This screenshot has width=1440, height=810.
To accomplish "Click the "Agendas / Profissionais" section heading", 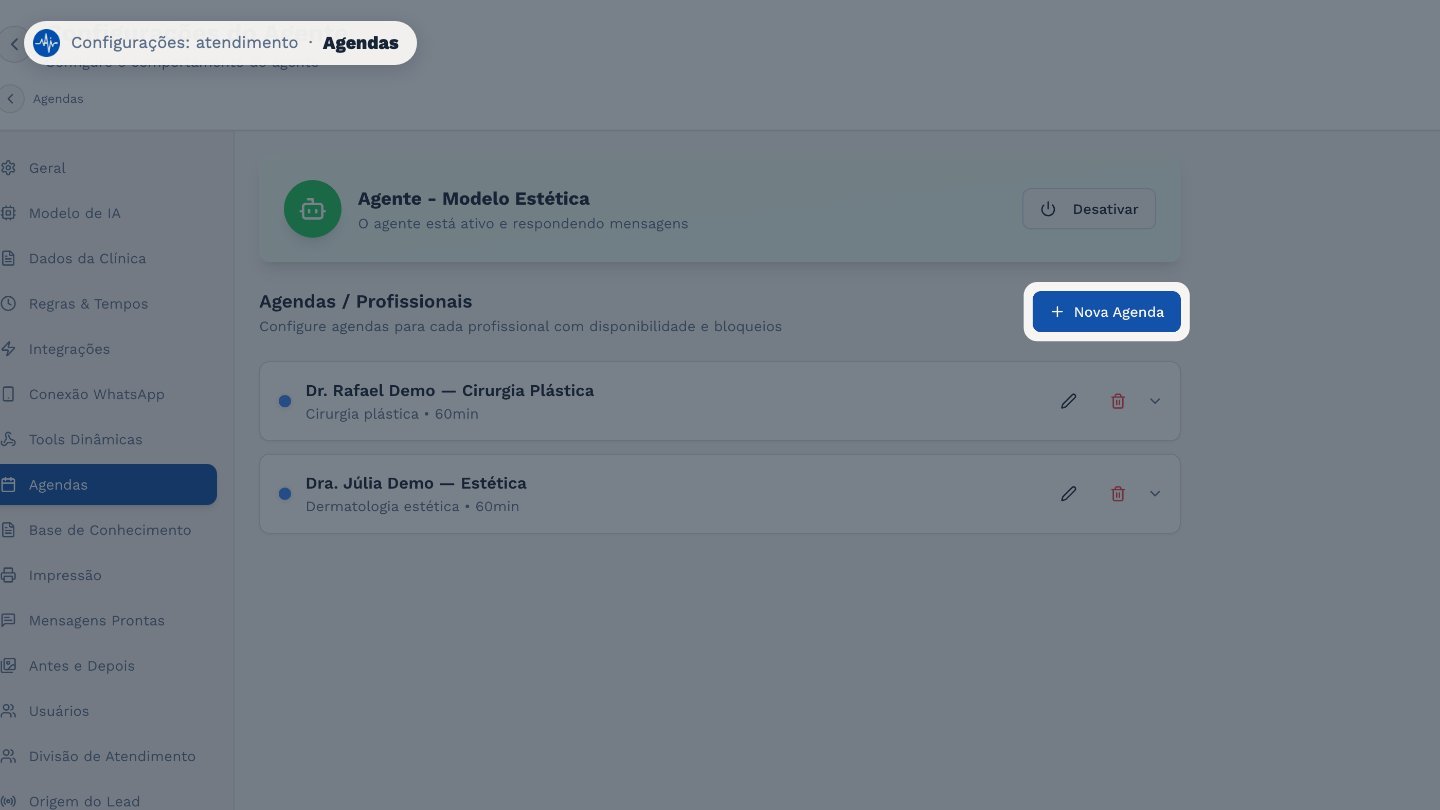I will coord(365,301).
